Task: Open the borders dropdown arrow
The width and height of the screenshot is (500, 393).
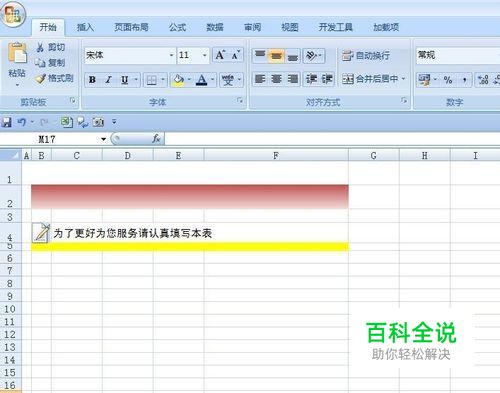Action: 163,80
